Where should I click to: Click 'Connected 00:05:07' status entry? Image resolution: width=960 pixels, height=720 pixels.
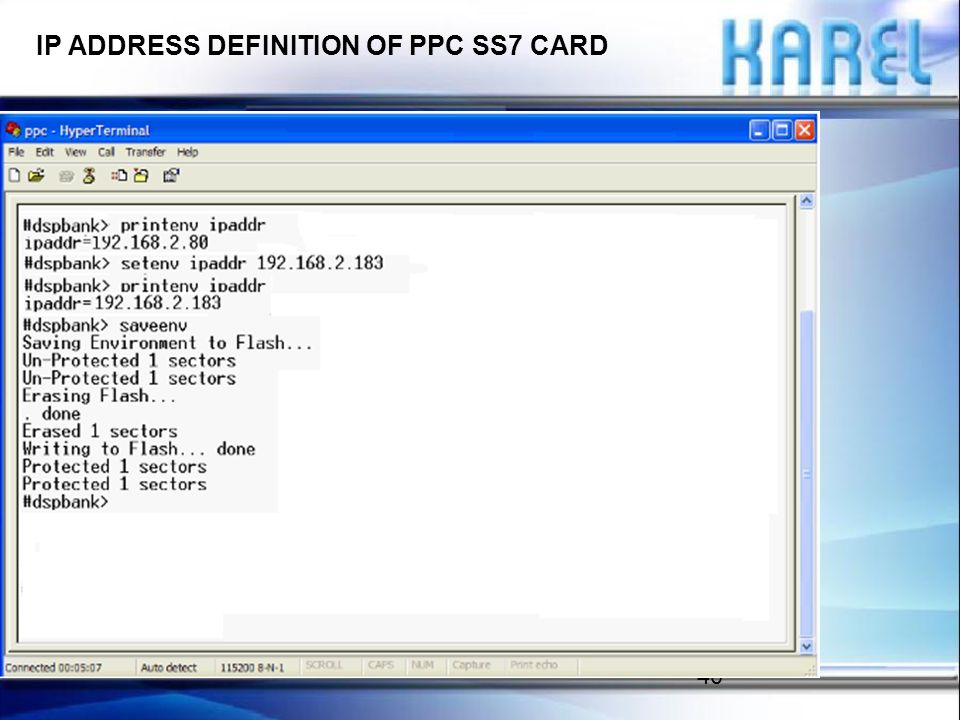pyautogui.click(x=53, y=667)
